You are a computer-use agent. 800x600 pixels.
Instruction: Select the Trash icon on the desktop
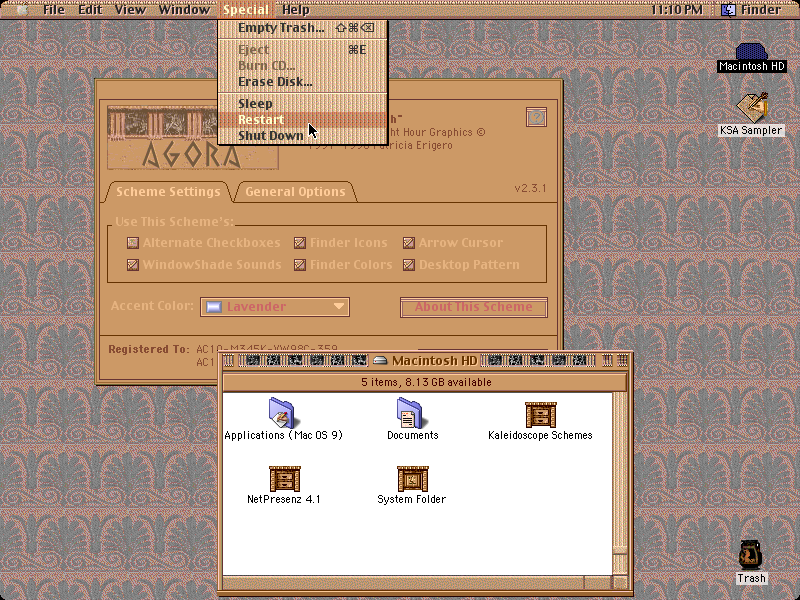coord(751,555)
